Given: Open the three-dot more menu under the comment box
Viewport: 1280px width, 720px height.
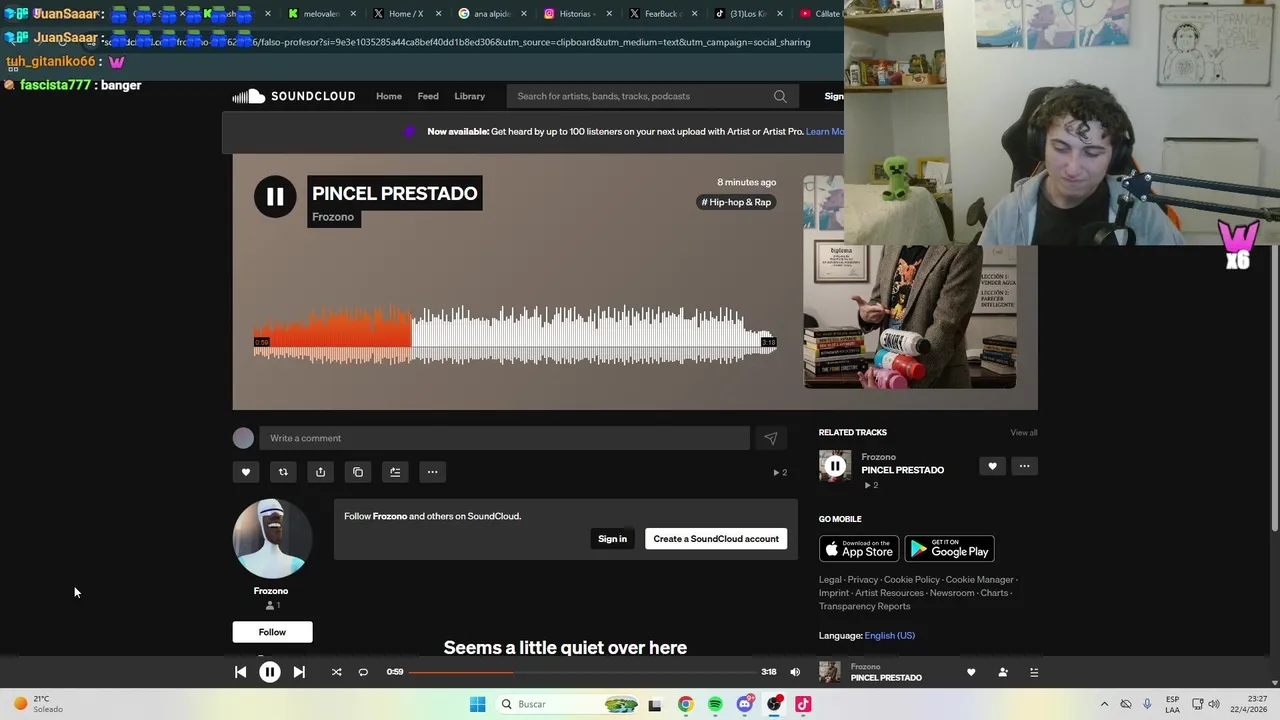Looking at the screenshot, I should [x=432, y=472].
